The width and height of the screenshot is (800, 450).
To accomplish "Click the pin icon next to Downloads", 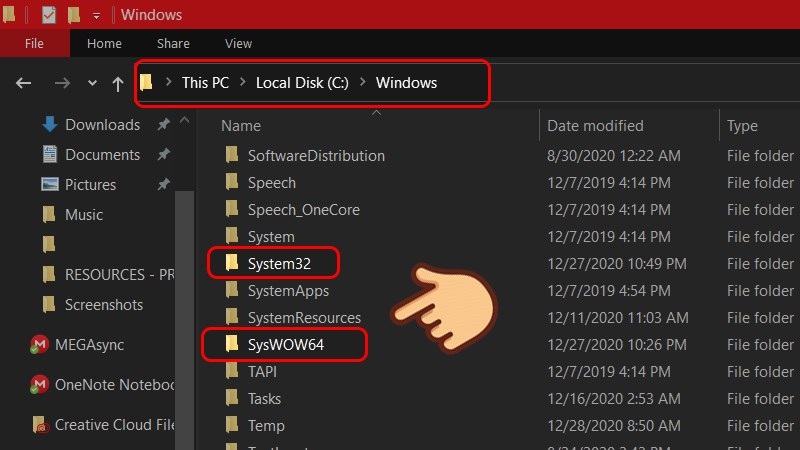I will click(163, 124).
